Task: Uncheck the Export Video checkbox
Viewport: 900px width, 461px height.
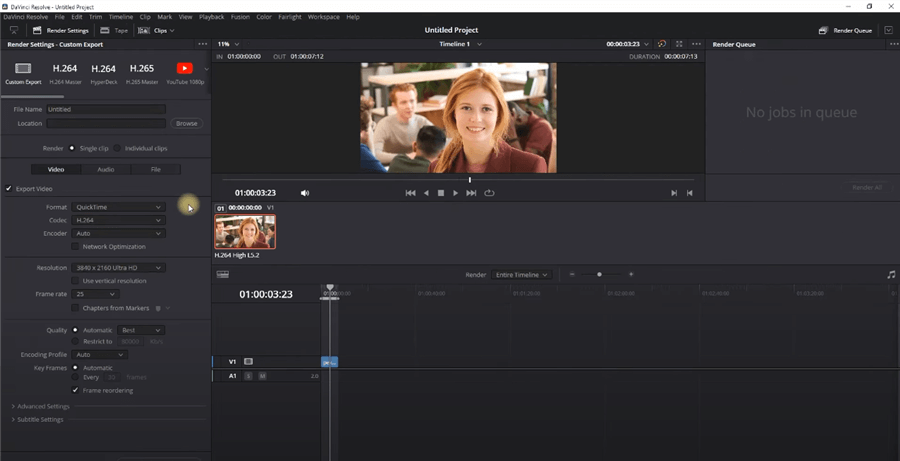Action: [9, 188]
